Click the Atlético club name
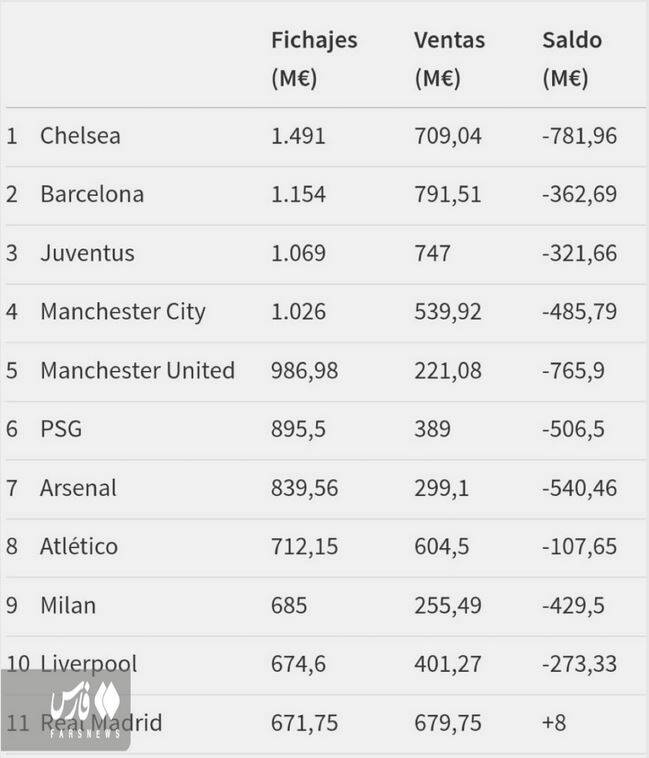649x758 pixels. click(x=79, y=547)
